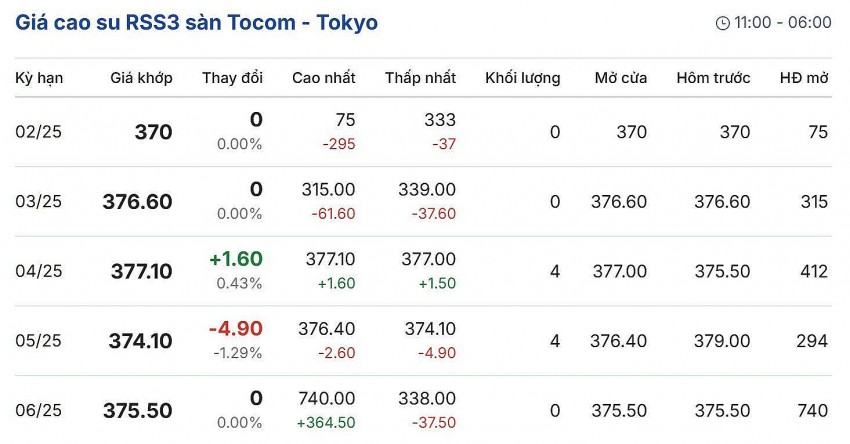
Task: Click the Giá khớp column header
Action: coord(141,78)
